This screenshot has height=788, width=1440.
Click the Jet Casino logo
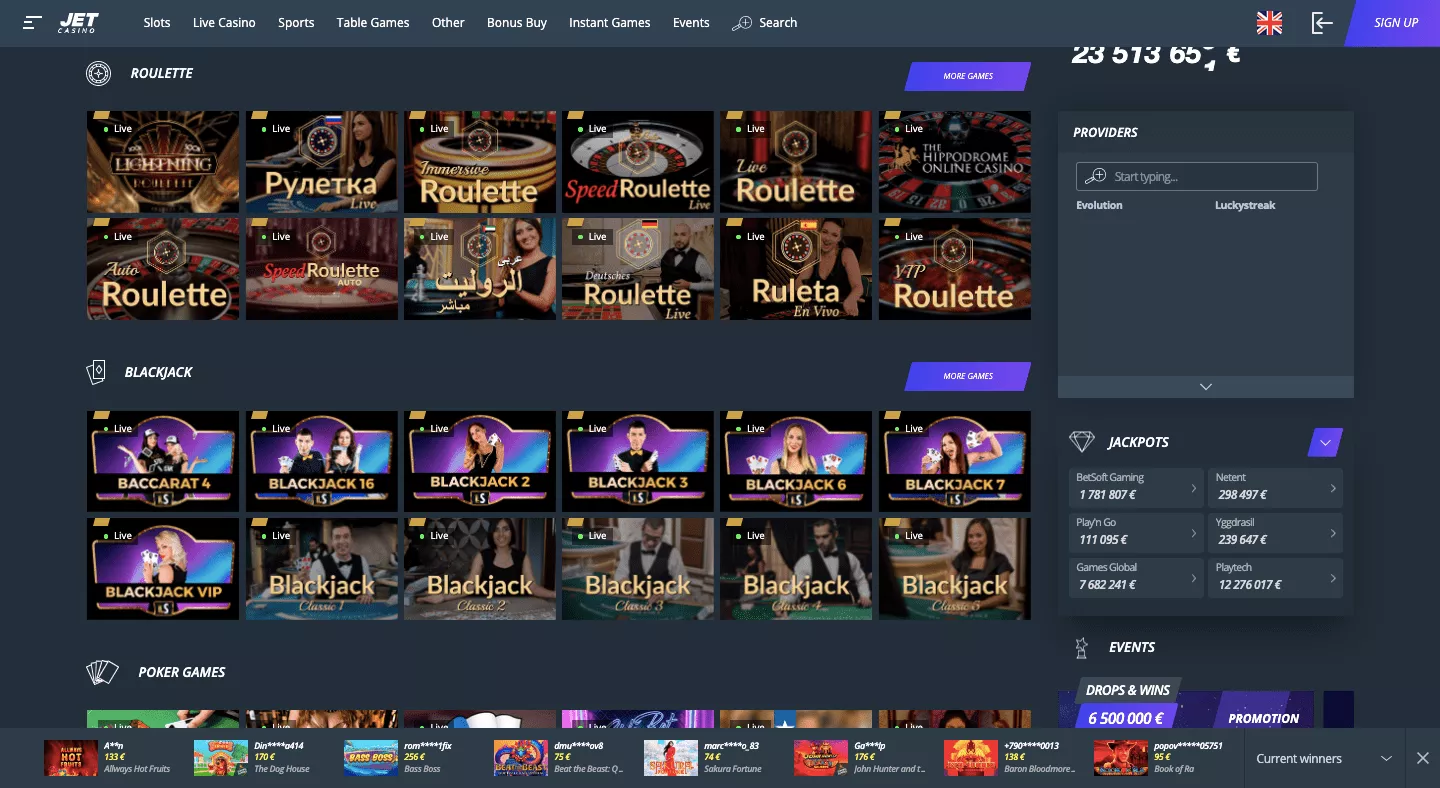tap(78, 22)
